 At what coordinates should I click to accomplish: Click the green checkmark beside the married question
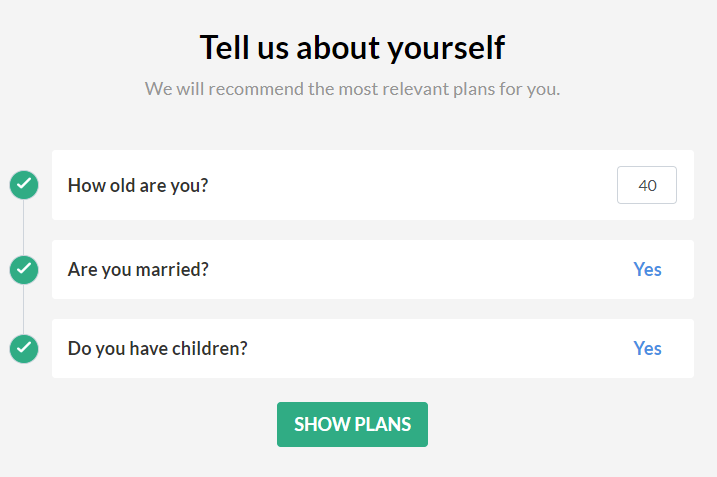pyautogui.click(x=24, y=269)
